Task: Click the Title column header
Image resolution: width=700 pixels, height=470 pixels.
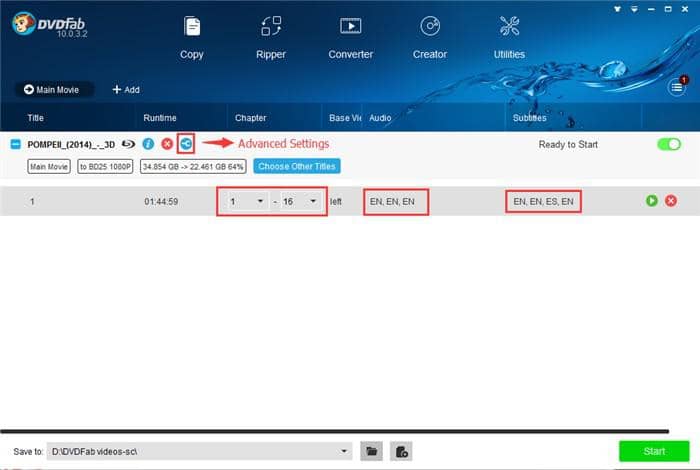Action: [x=35, y=118]
